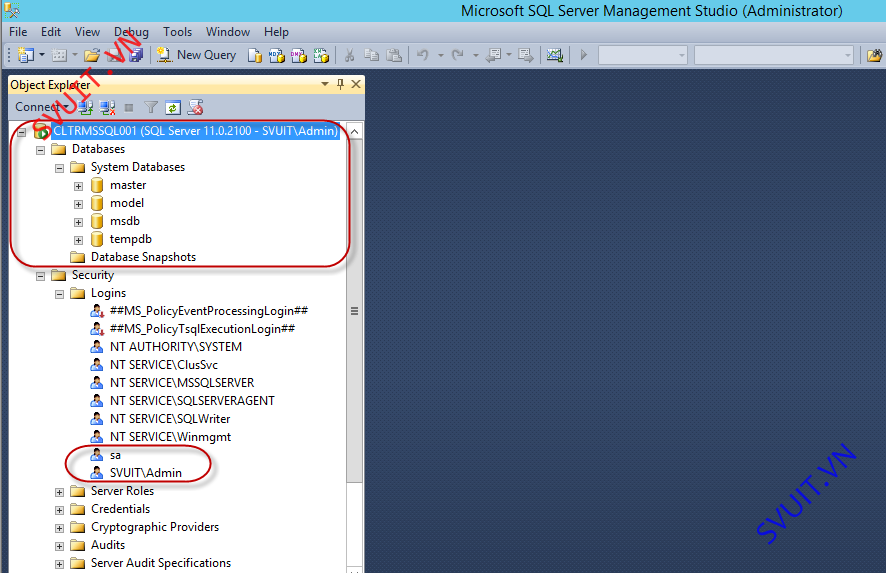Open the File menu

[18, 32]
